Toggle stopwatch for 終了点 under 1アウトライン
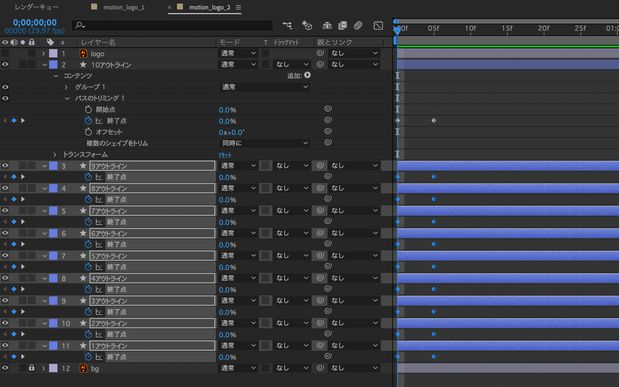 point(88,357)
